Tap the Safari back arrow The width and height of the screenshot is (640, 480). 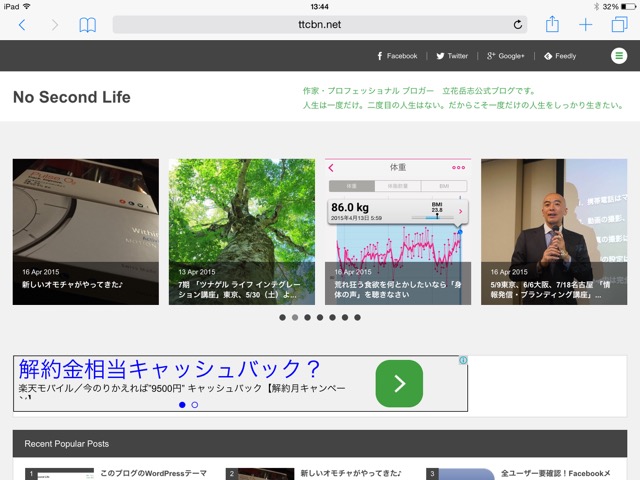(x=22, y=25)
